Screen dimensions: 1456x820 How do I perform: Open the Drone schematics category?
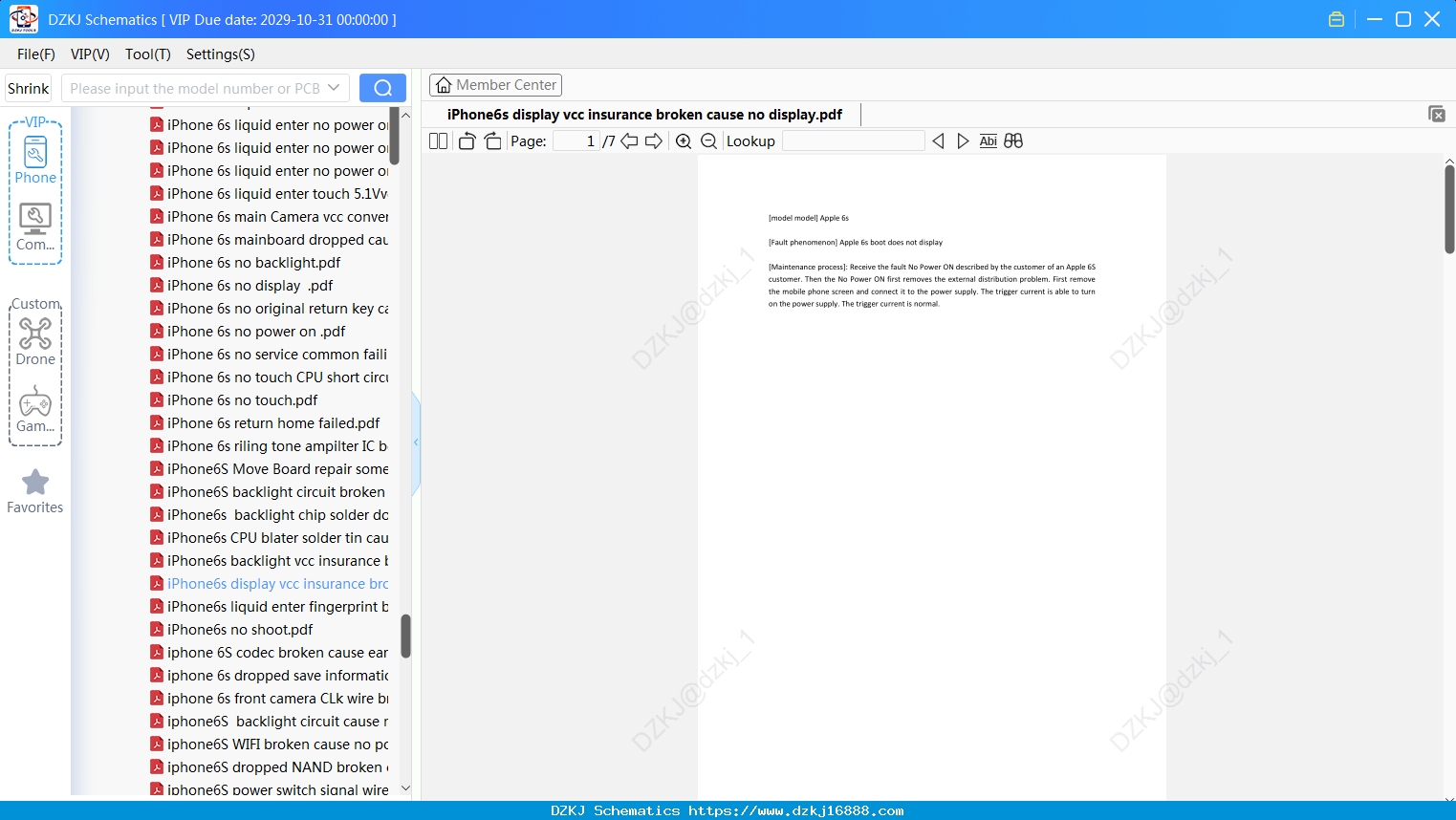pyautogui.click(x=35, y=341)
